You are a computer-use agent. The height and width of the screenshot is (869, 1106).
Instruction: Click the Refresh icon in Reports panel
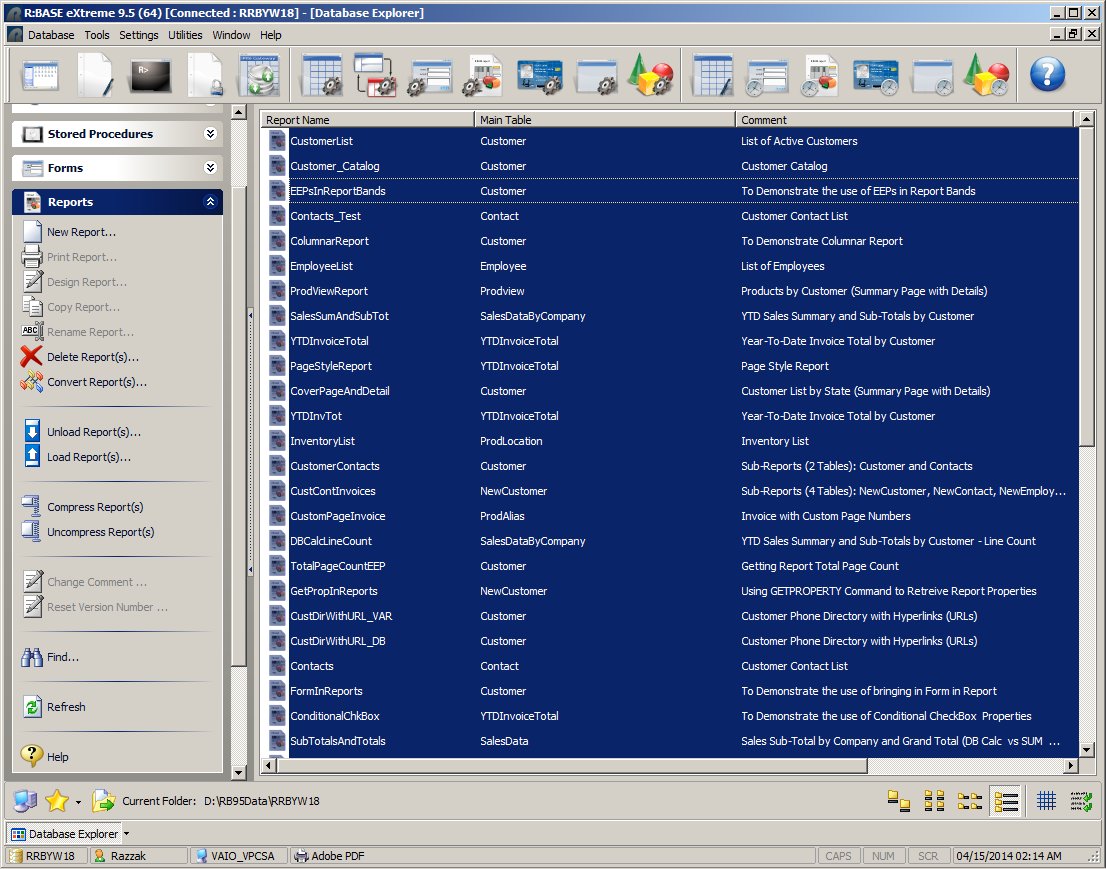pos(31,707)
